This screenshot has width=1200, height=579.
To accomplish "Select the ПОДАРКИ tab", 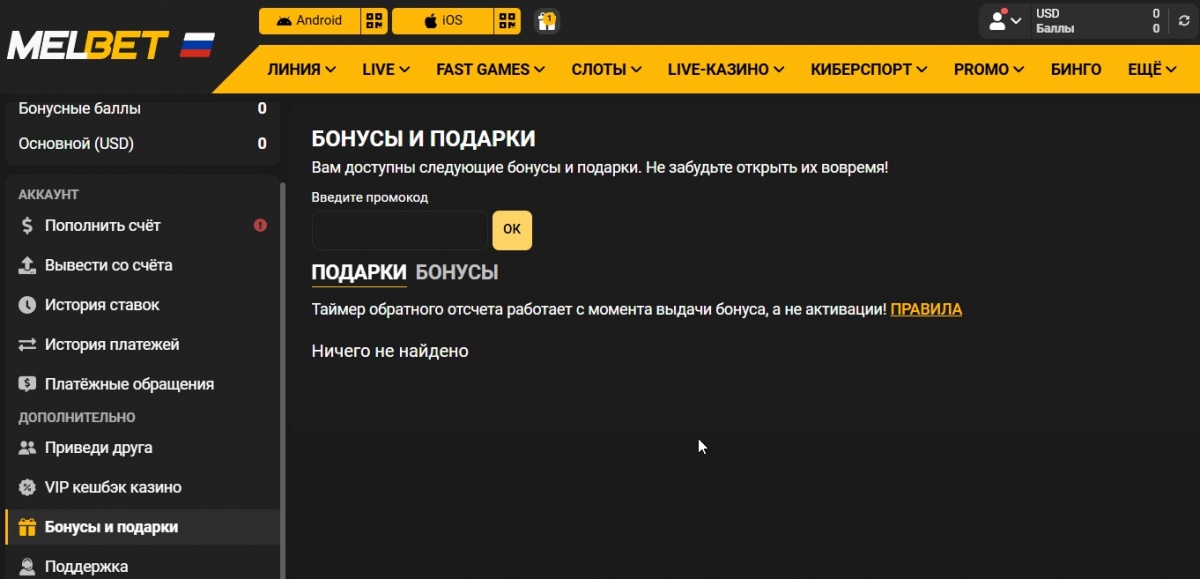I will coord(359,272).
